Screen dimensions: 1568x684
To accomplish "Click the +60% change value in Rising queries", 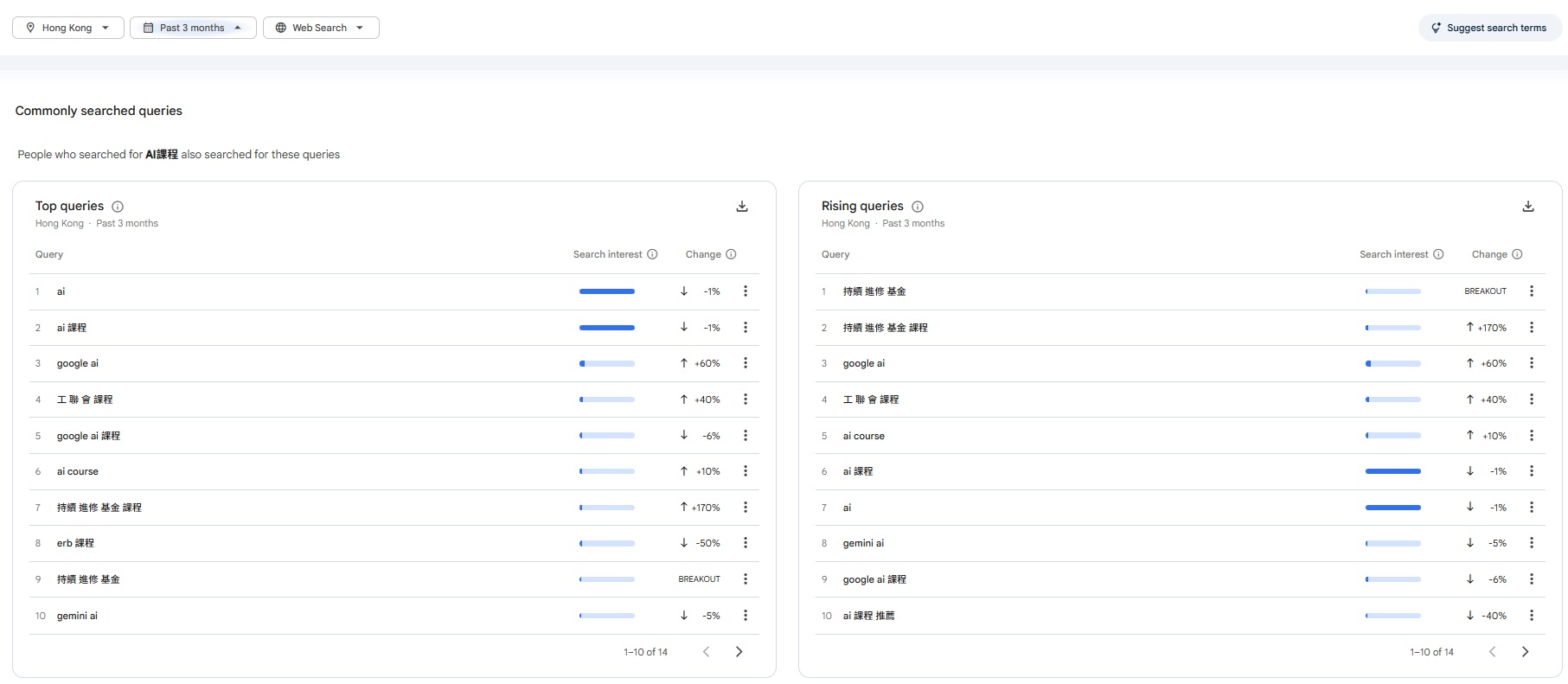I will tap(1494, 363).
